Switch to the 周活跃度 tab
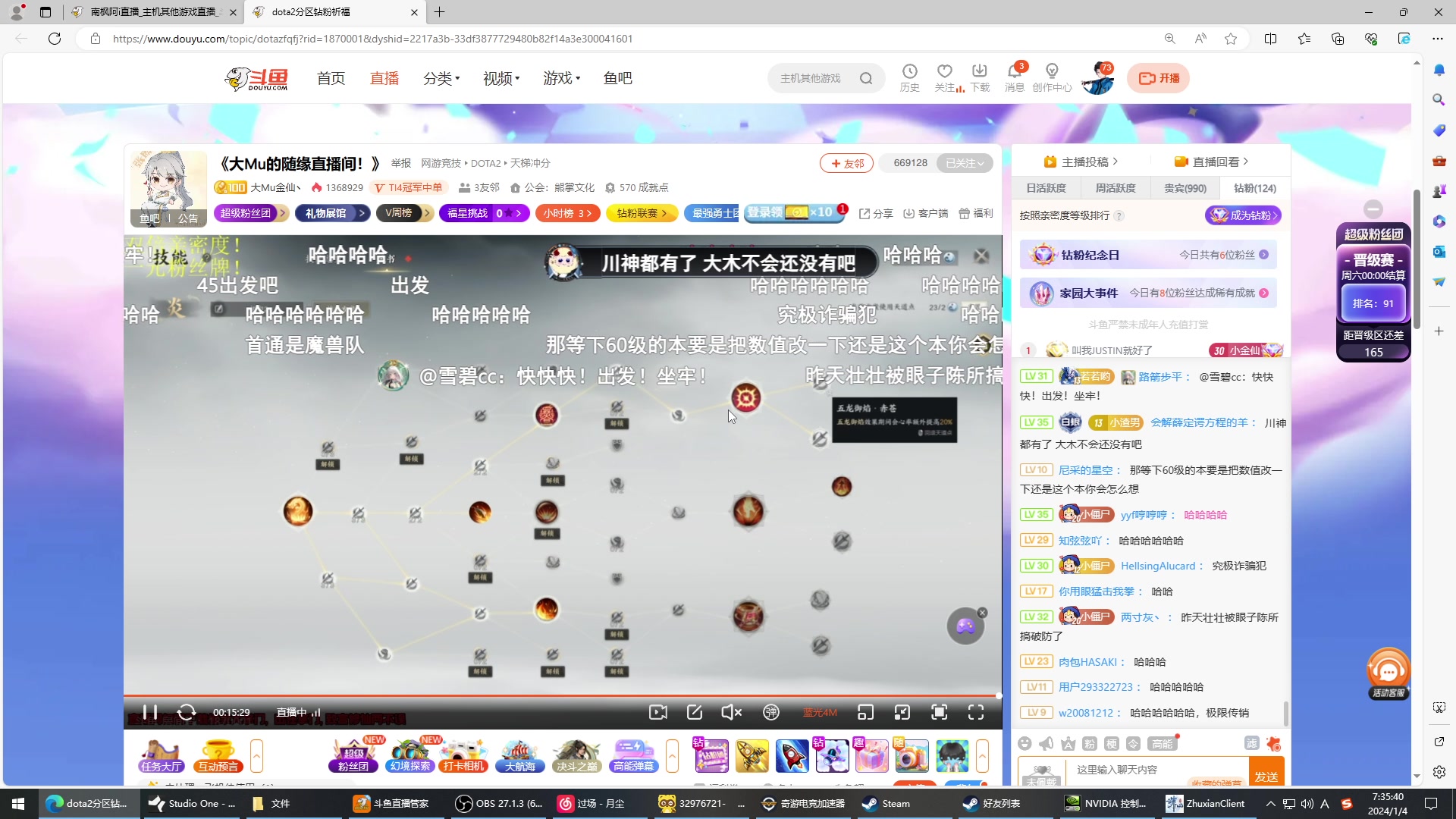 (1116, 188)
